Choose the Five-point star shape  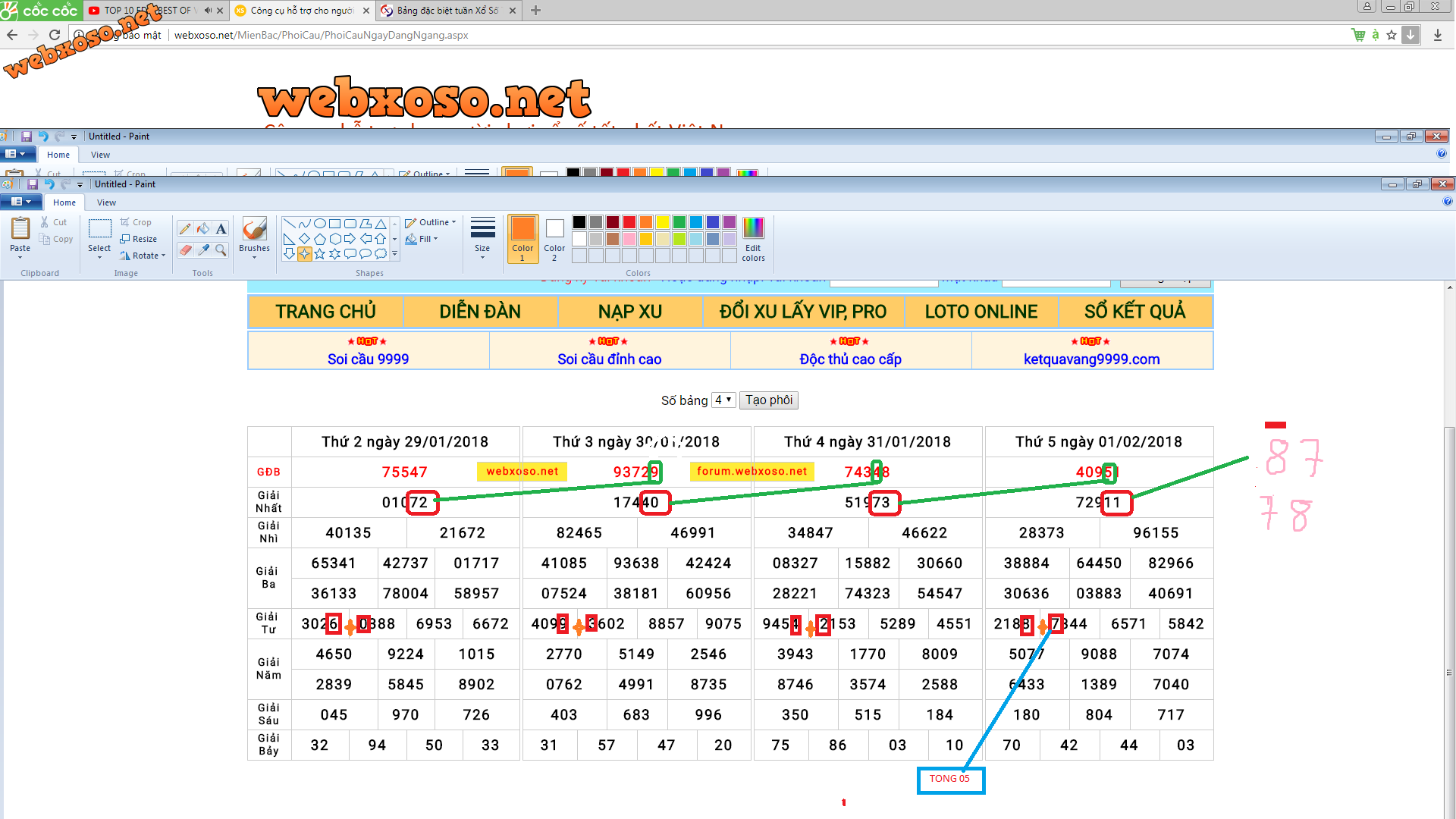click(319, 254)
